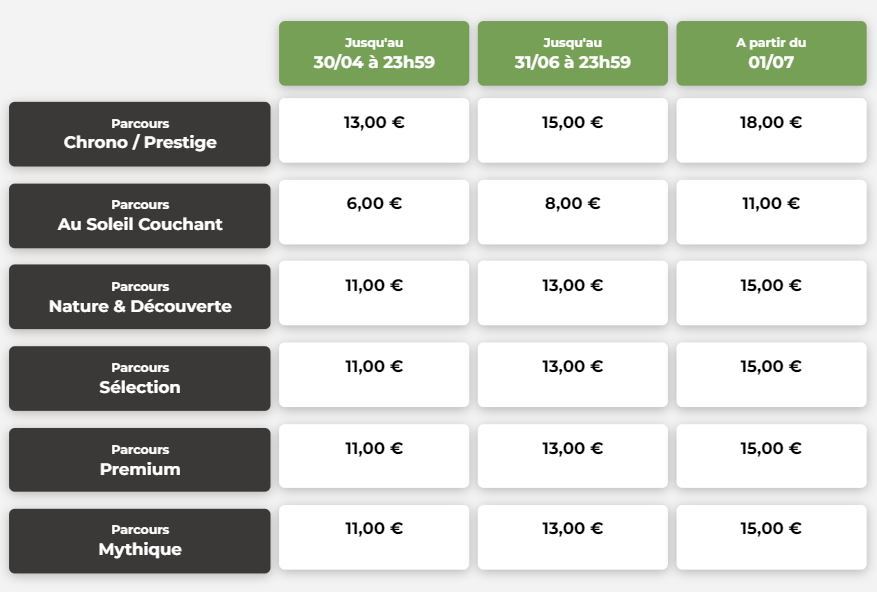
Task: Select the 18,00 € price cell
Action: pyautogui.click(x=771, y=130)
